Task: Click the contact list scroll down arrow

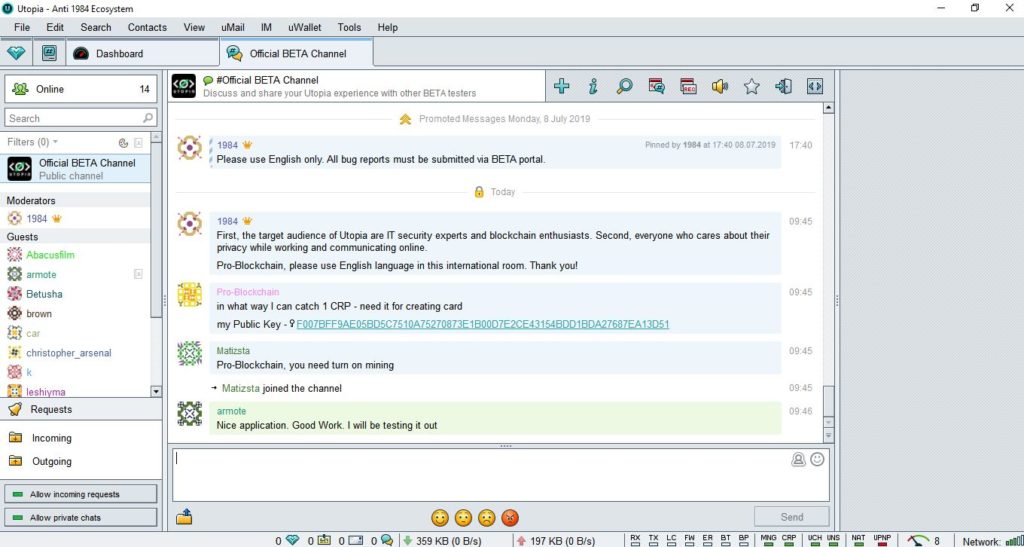Action: point(155,391)
